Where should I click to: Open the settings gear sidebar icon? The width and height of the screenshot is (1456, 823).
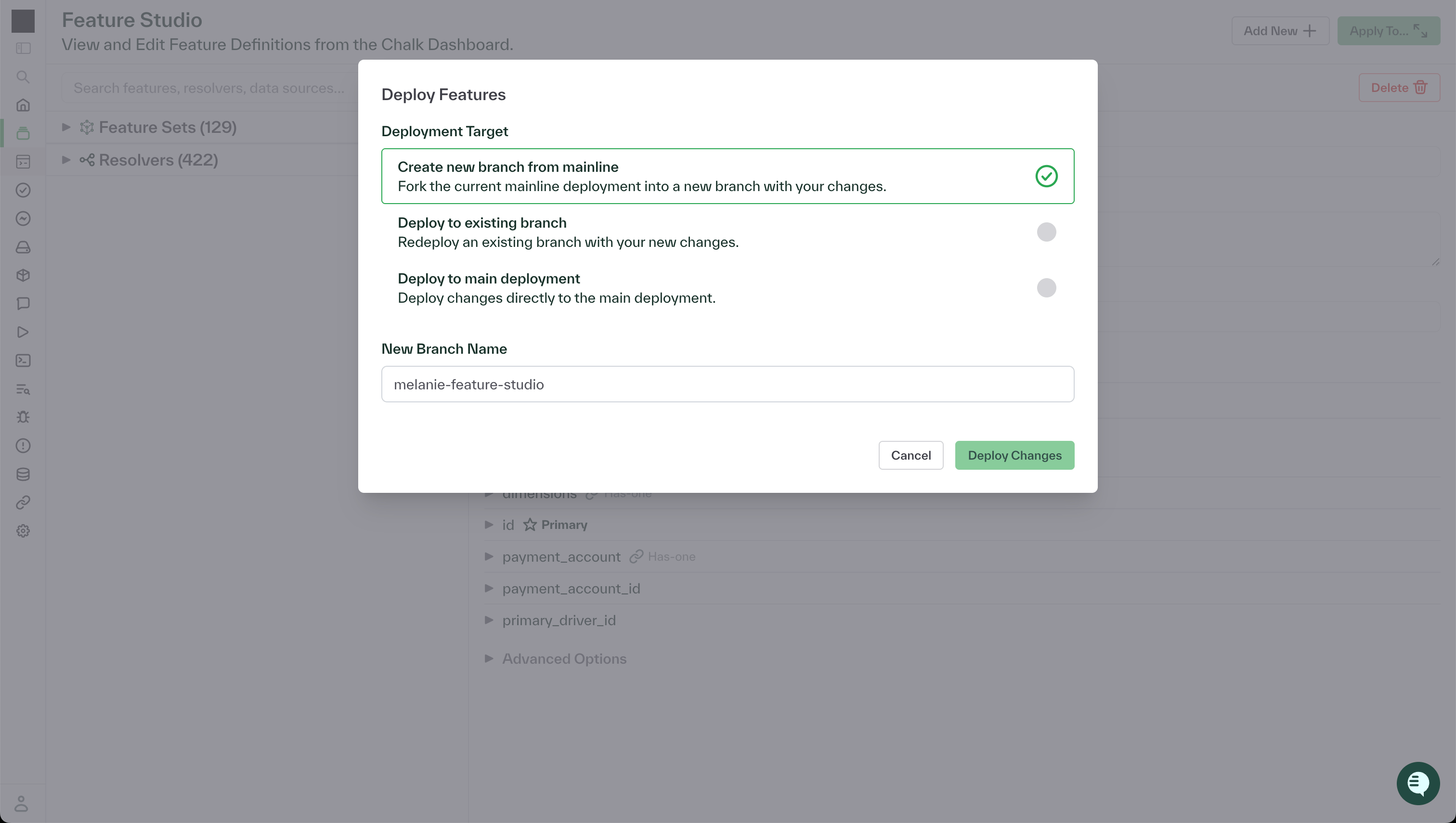point(23,531)
